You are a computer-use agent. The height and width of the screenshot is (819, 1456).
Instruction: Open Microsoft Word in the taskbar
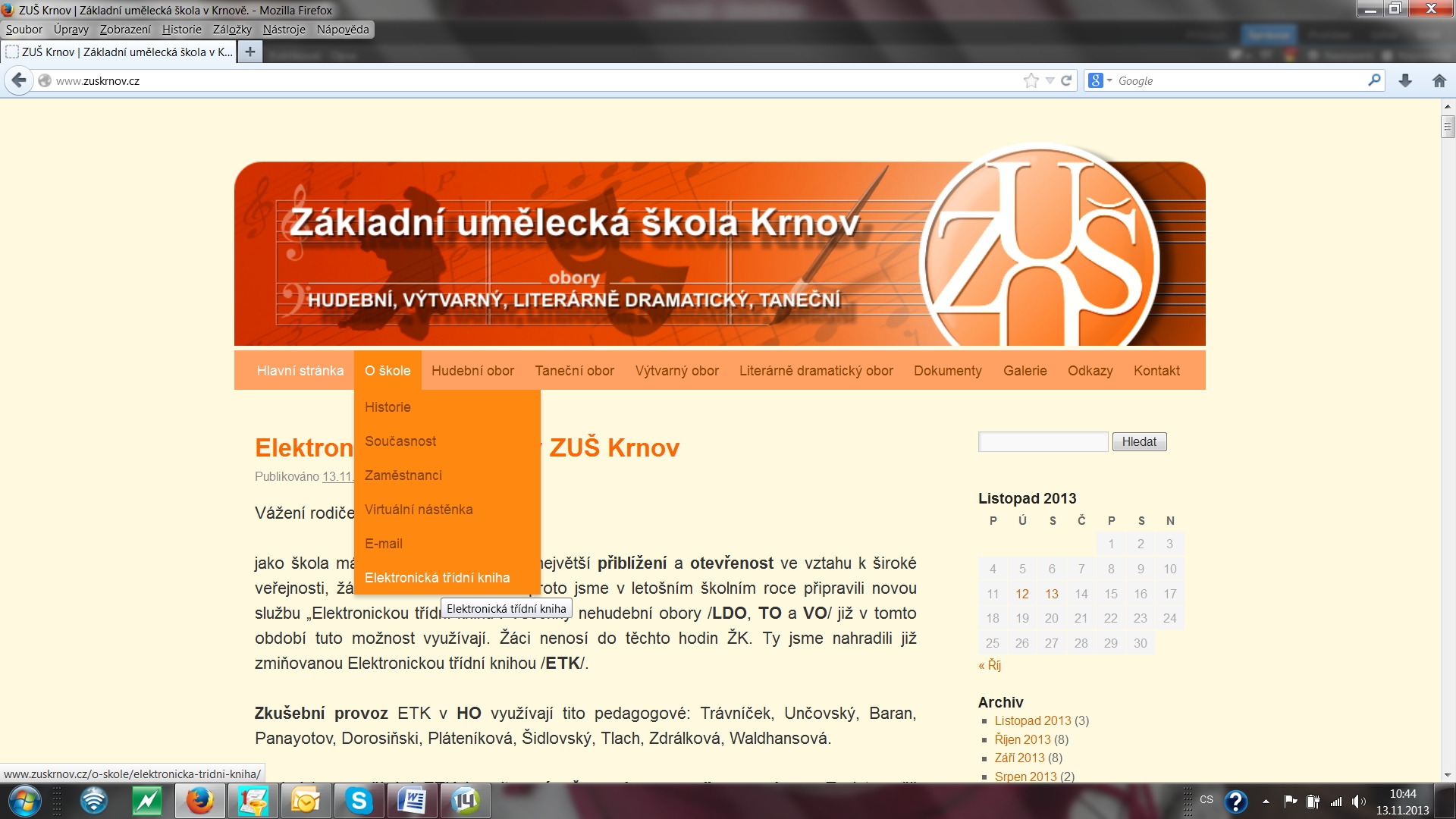[x=412, y=801]
